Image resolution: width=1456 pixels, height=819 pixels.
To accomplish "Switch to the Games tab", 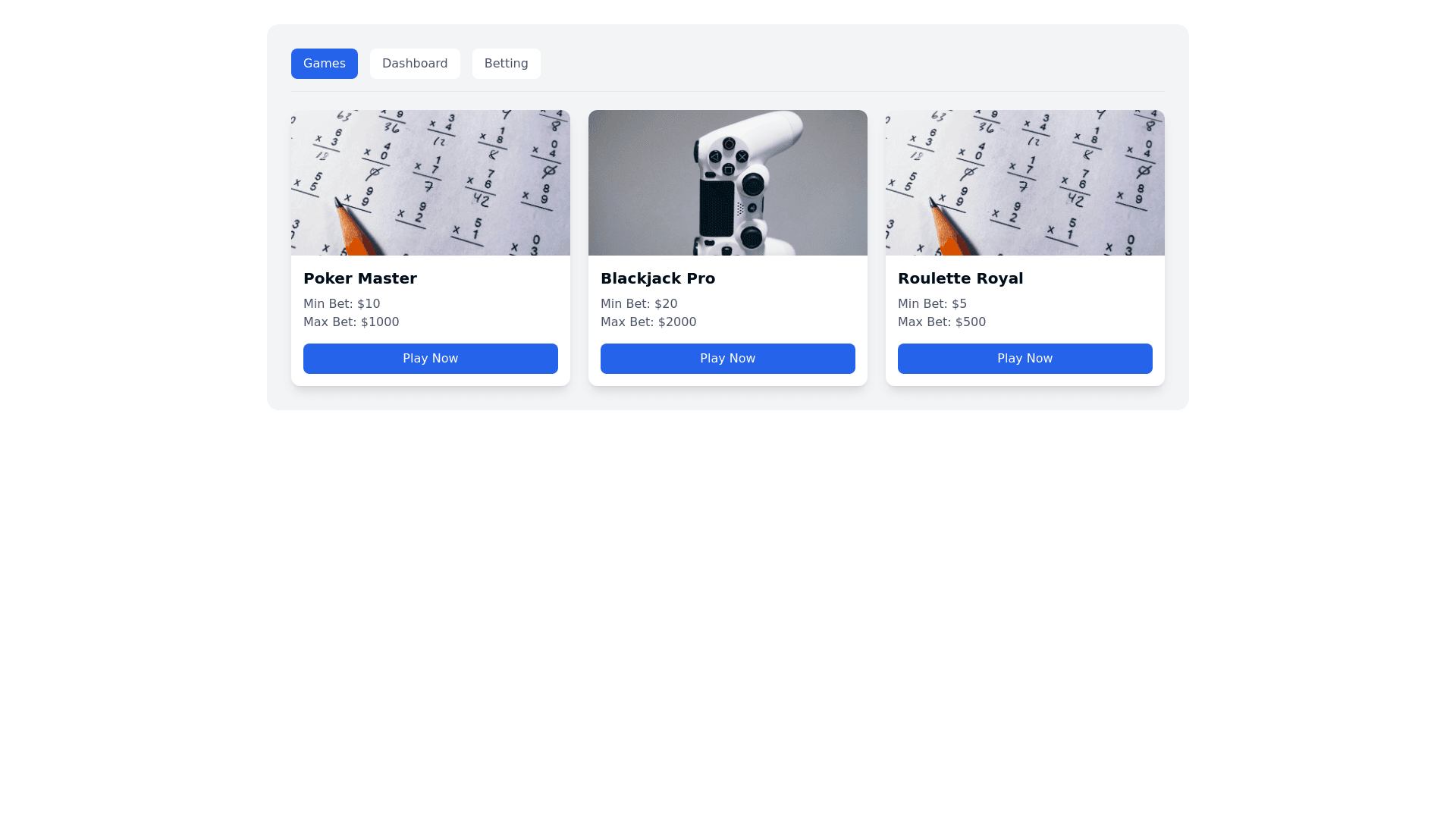I will tap(324, 64).
